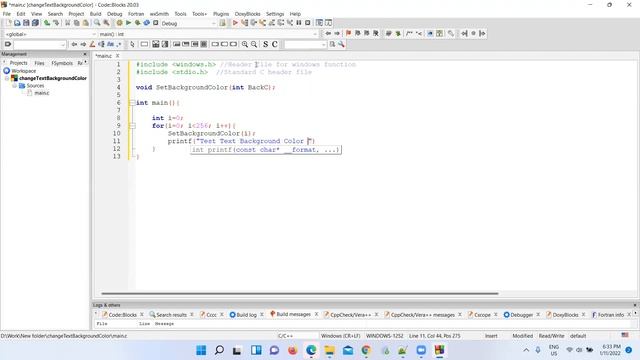The width and height of the screenshot is (640, 360).
Task: Collapse the changeTextBackgroundColor project node
Action: [7, 78]
